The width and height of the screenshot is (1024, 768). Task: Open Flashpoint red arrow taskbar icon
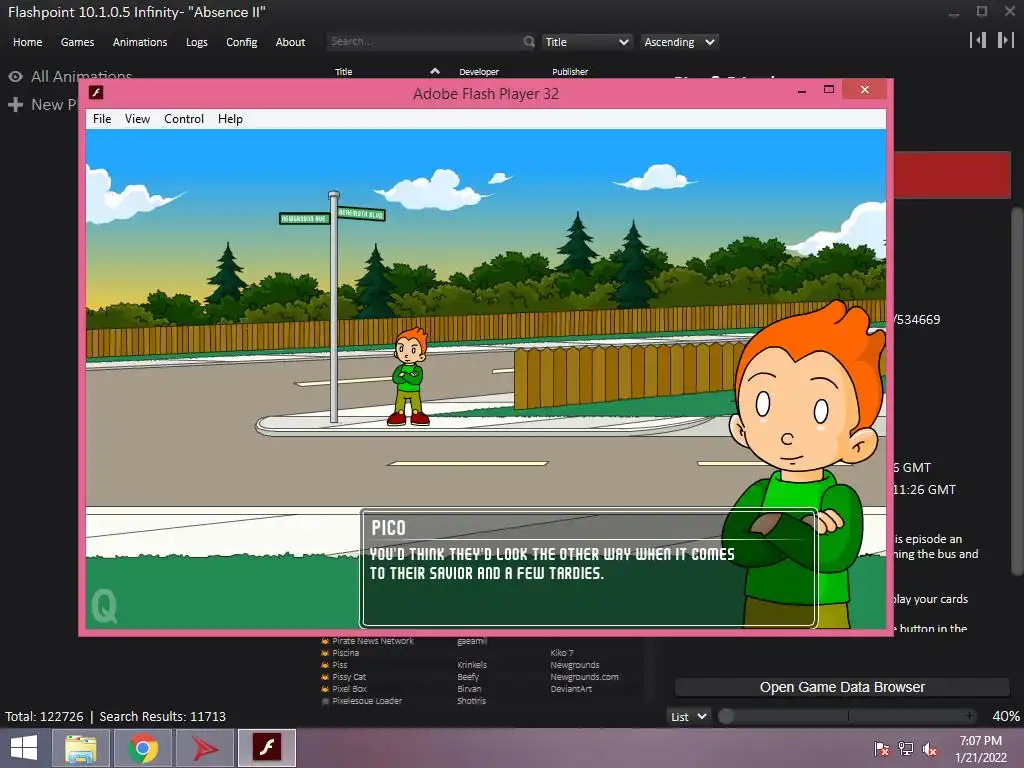205,748
